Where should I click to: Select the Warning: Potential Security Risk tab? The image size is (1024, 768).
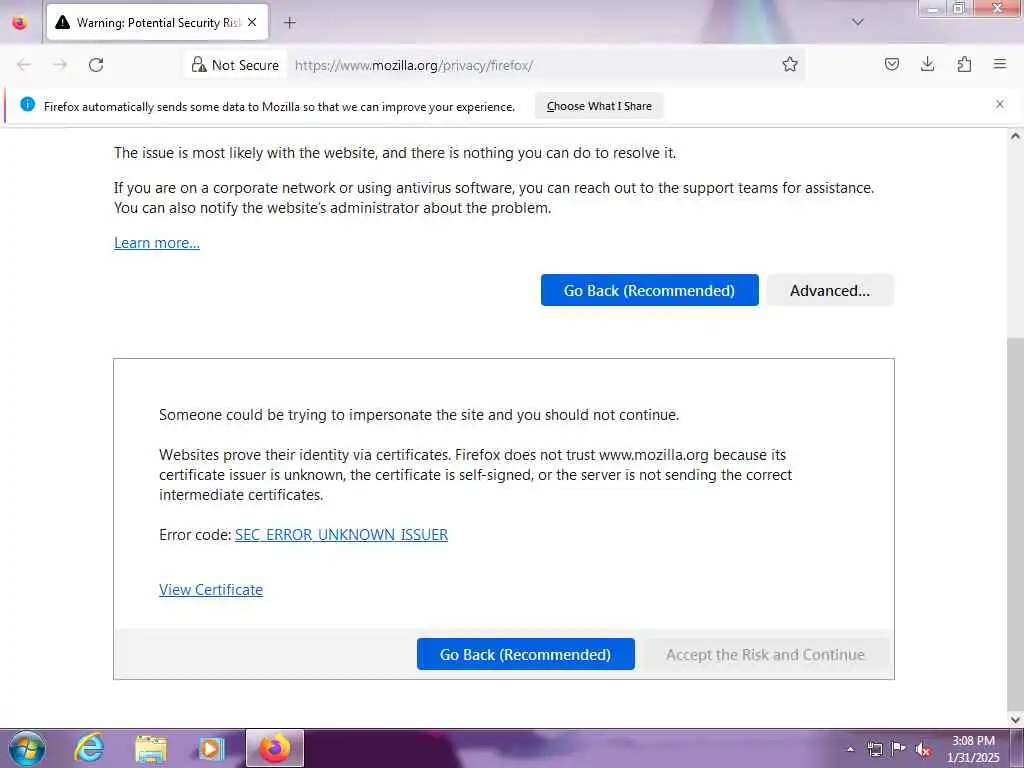pos(158,23)
